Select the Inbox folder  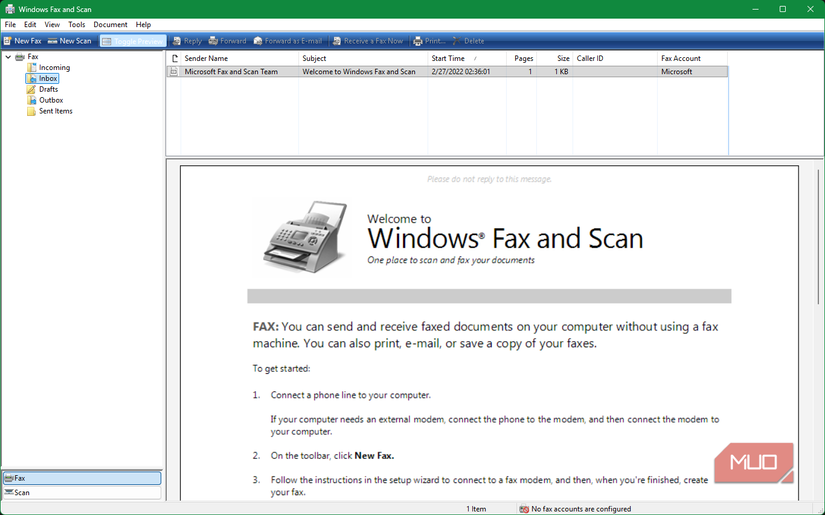[x=48, y=78]
